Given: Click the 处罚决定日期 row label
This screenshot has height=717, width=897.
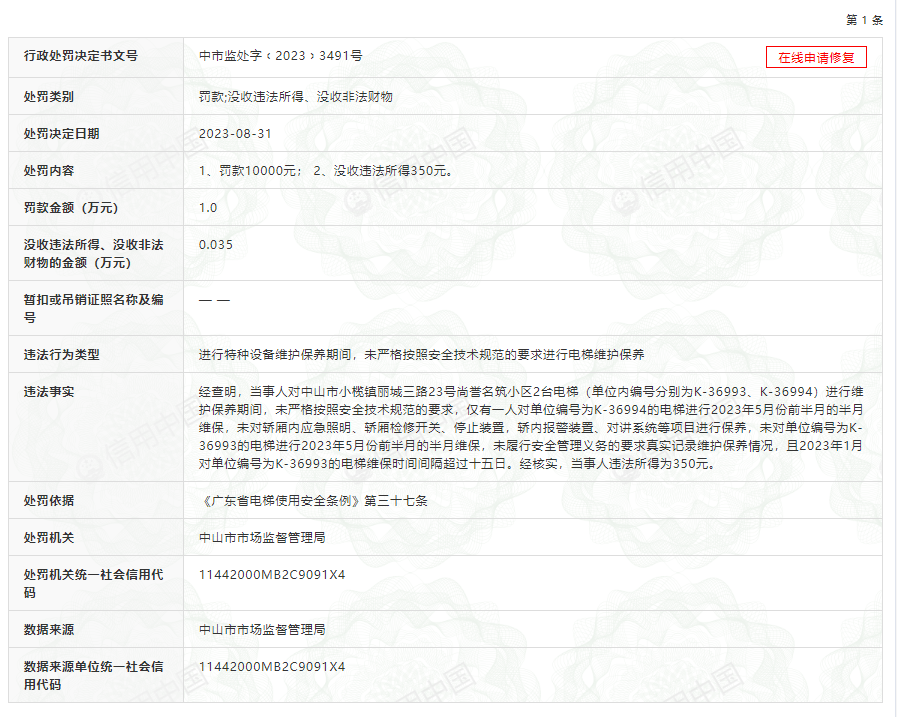Looking at the screenshot, I should [62, 133].
